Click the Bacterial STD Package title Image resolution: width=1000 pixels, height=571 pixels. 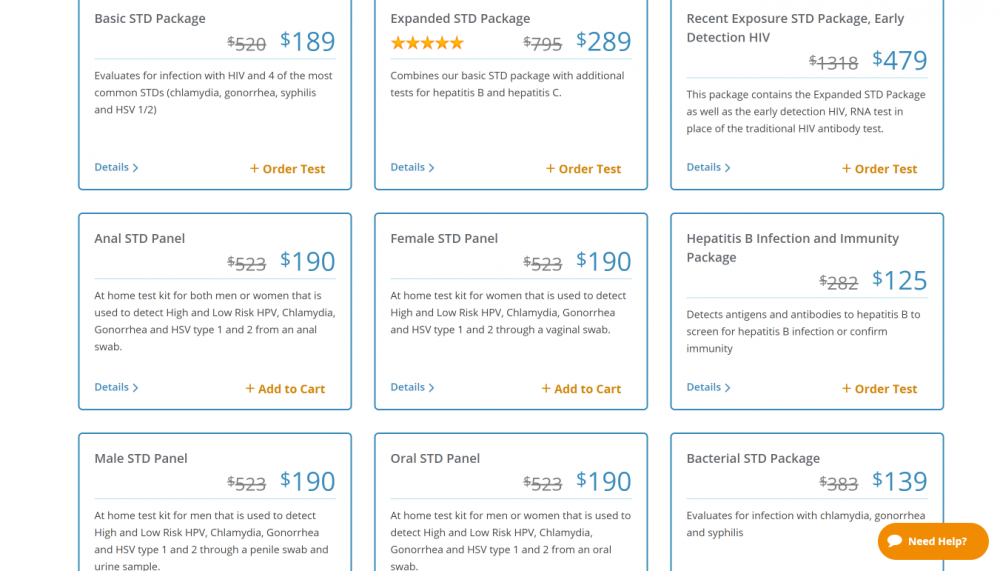[x=753, y=459]
